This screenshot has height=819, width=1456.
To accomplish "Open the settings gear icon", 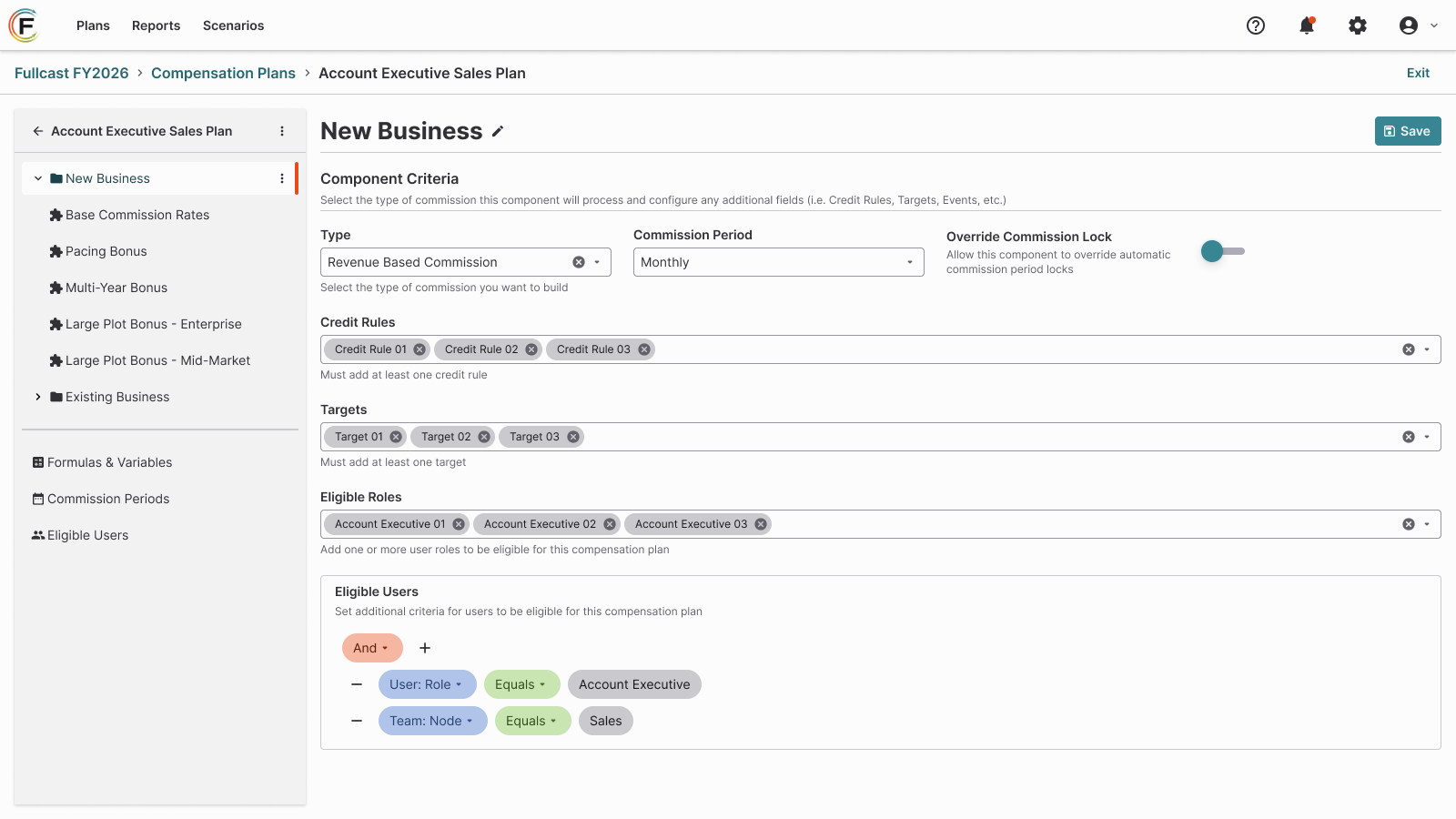I will (1358, 25).
